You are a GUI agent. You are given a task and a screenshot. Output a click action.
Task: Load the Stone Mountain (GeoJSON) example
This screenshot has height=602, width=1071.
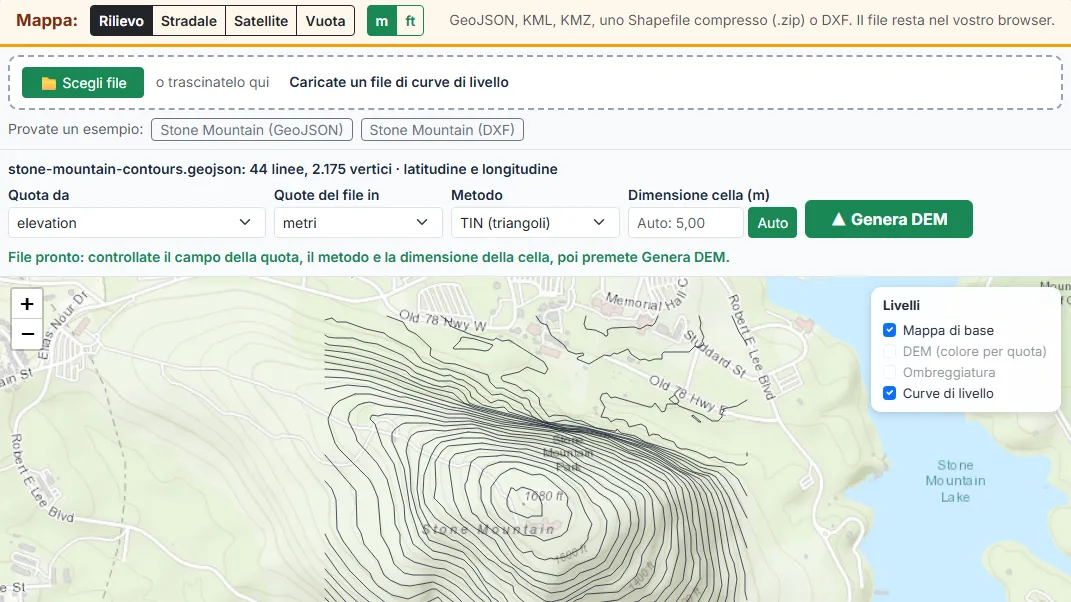[251, 130]
